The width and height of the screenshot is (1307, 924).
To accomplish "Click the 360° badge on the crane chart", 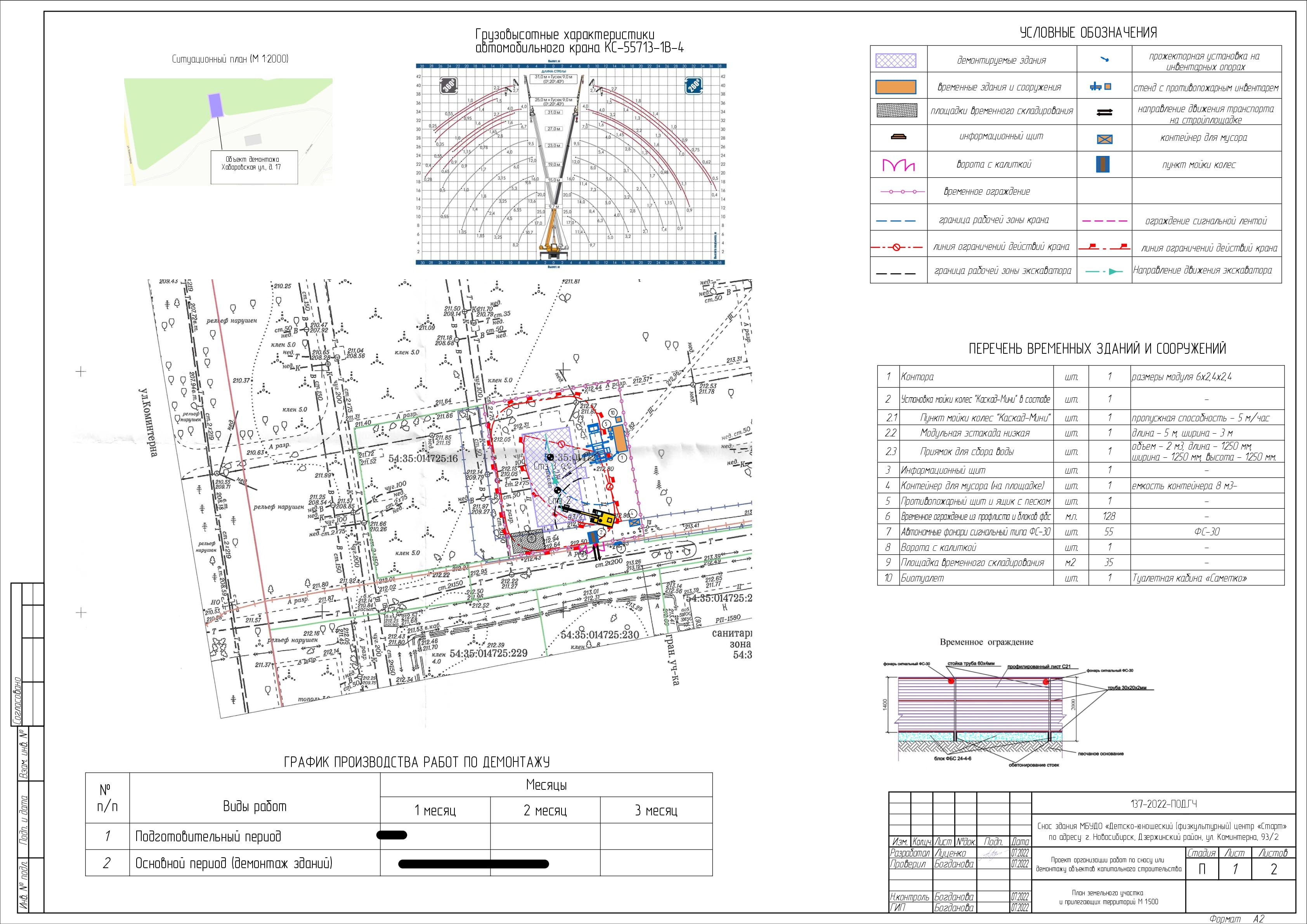I will 449,87.
